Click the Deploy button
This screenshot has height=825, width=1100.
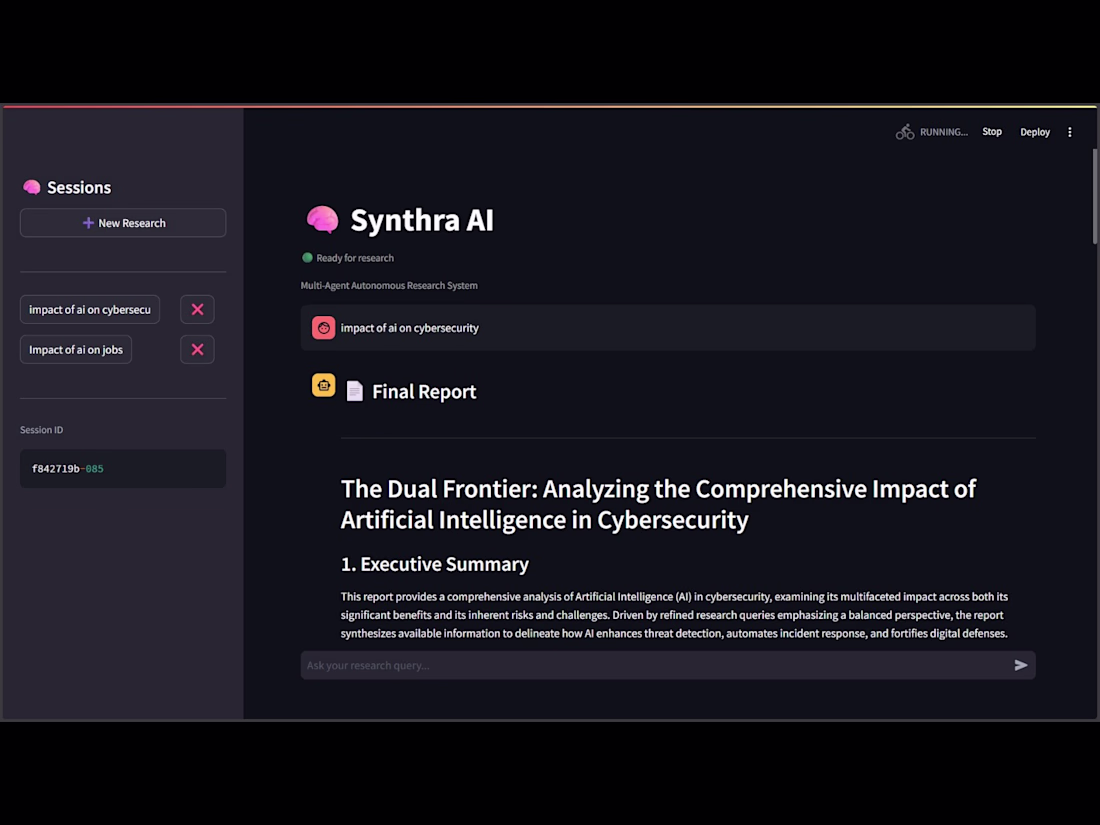1035,132
